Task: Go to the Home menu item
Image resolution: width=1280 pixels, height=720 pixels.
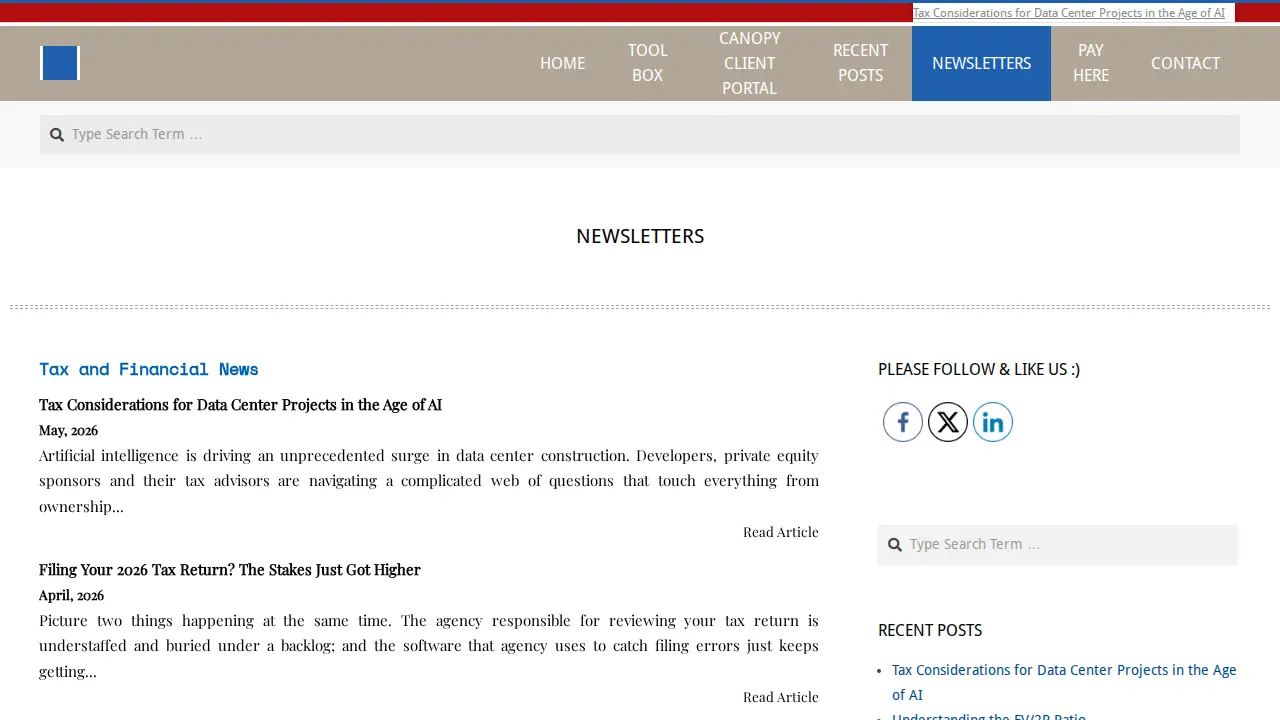Action: [x=562, y=63]
